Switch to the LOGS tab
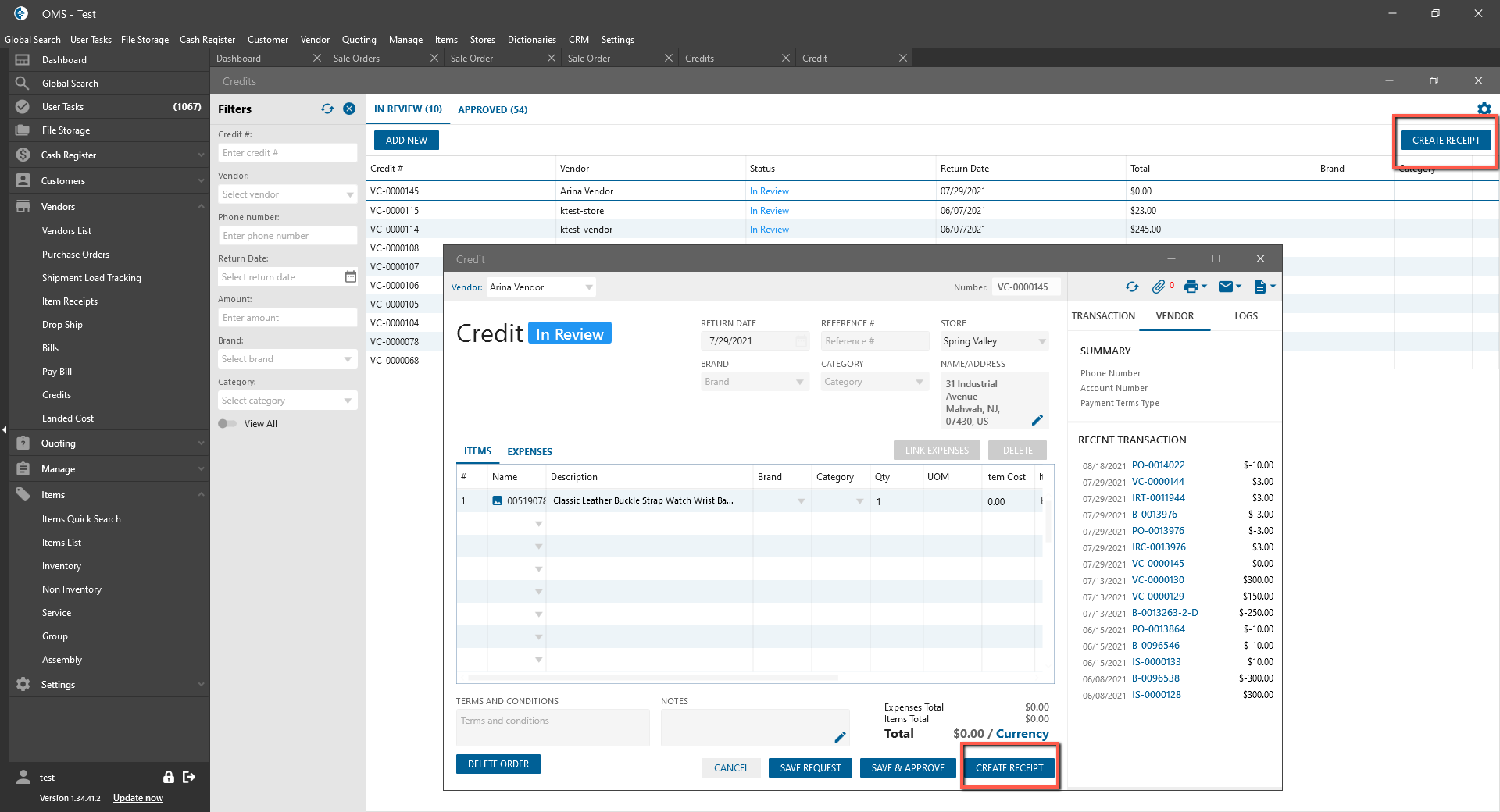This screenshot has height=812, width=1500. [1245, 316]
